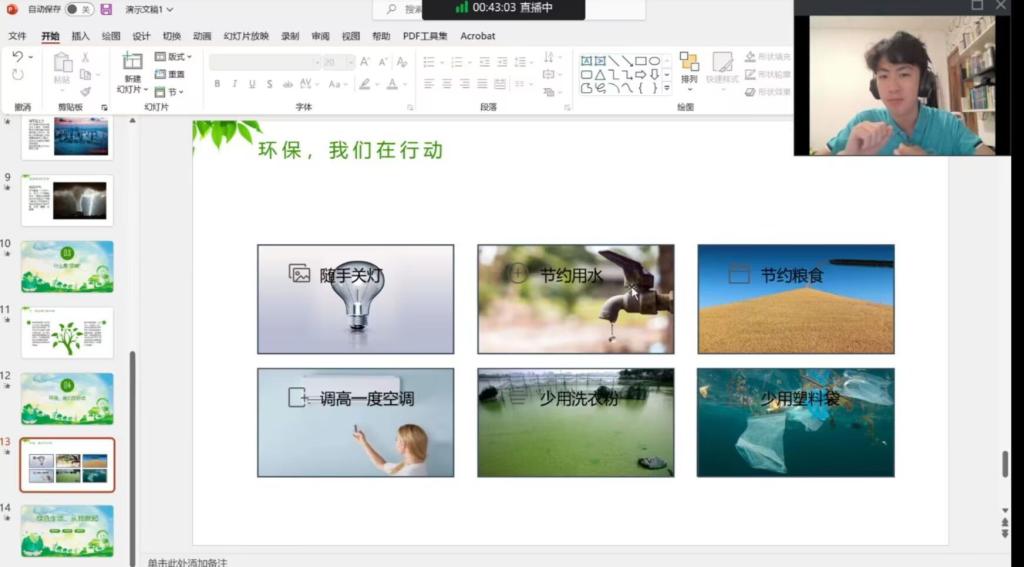This screenshot has height=567, width=1024.
Task: Select the Triangle shape in gallery
Action: (x=600, y=74)
